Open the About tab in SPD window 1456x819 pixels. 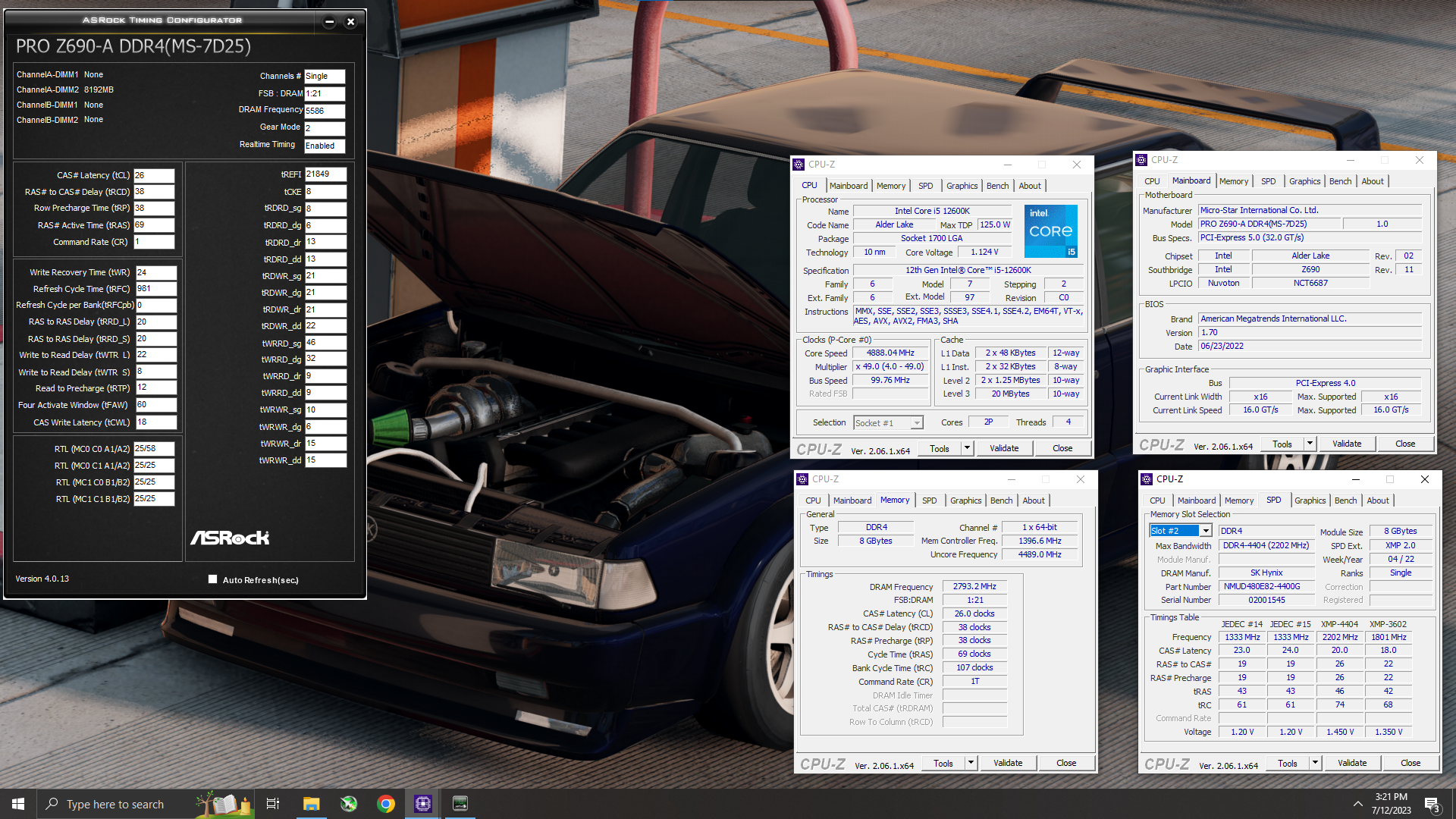coord(1378,500)
